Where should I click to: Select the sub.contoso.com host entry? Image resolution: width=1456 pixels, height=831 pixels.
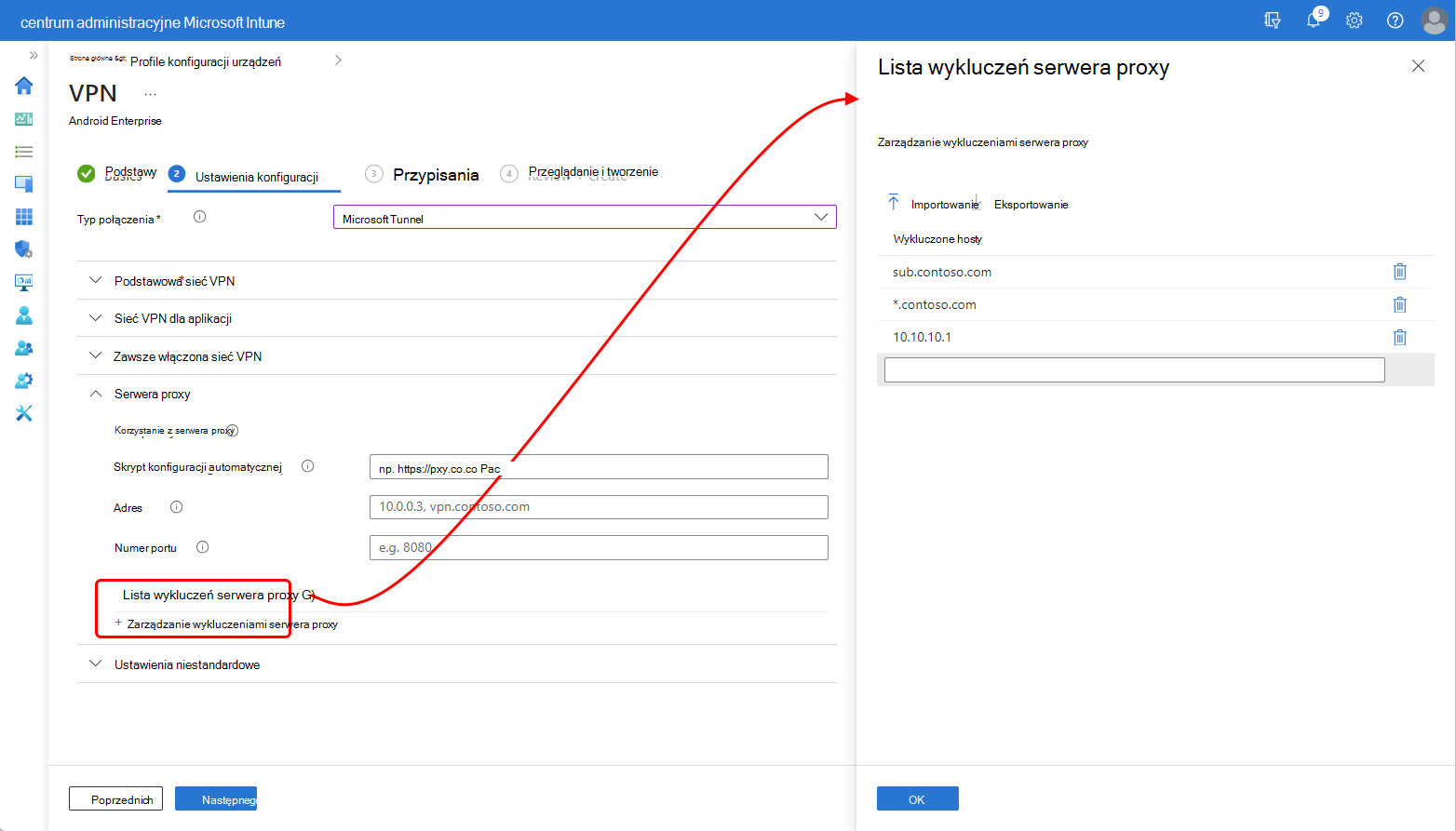click(942, 272)
